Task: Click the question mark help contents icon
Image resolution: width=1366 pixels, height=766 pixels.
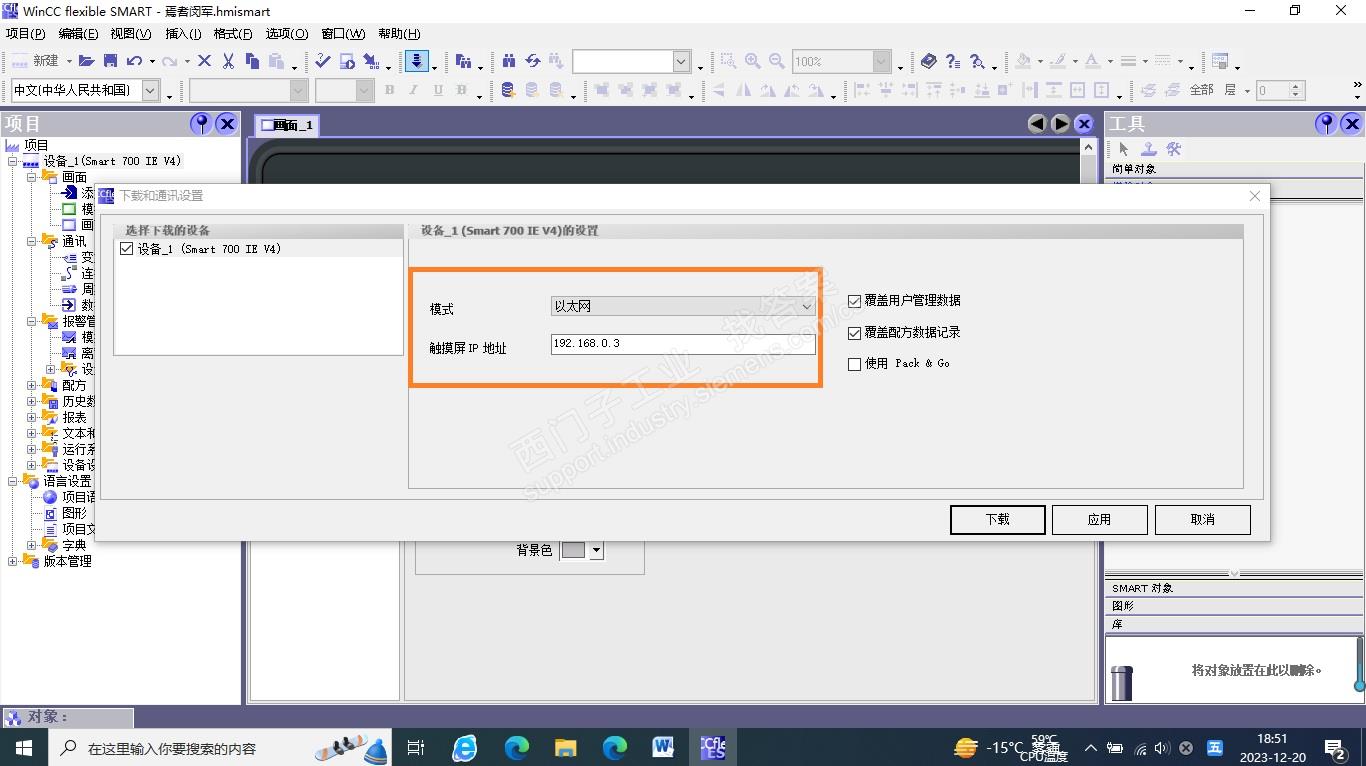Action: [953, 61]
